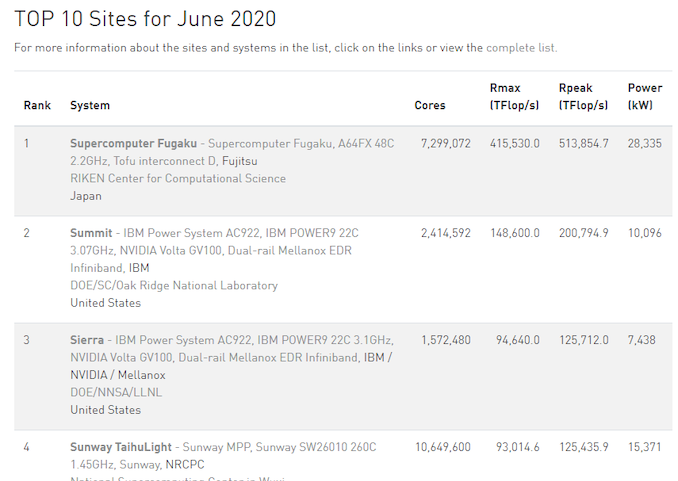
Task: Click NRCPC vendor name in TaihuLight row
Action: tap(185, 465)
